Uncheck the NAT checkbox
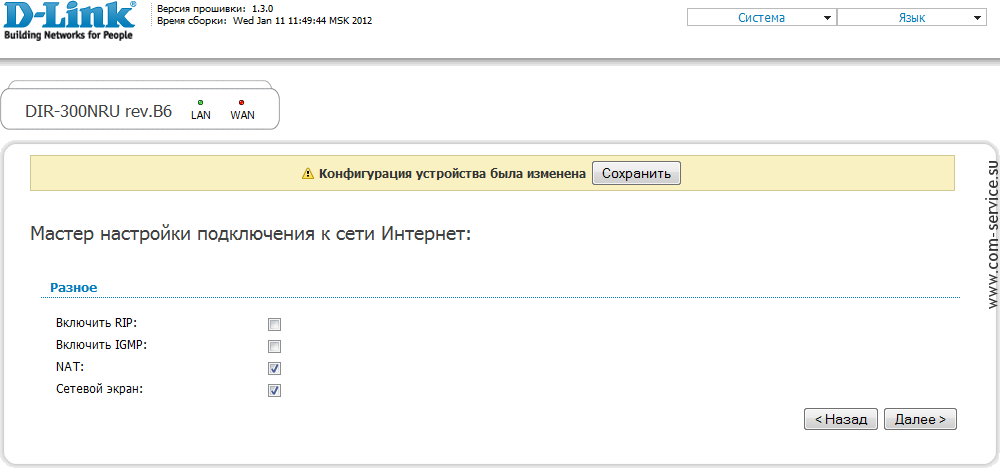This screenshot has width=1000, height=468. (274, 369)
